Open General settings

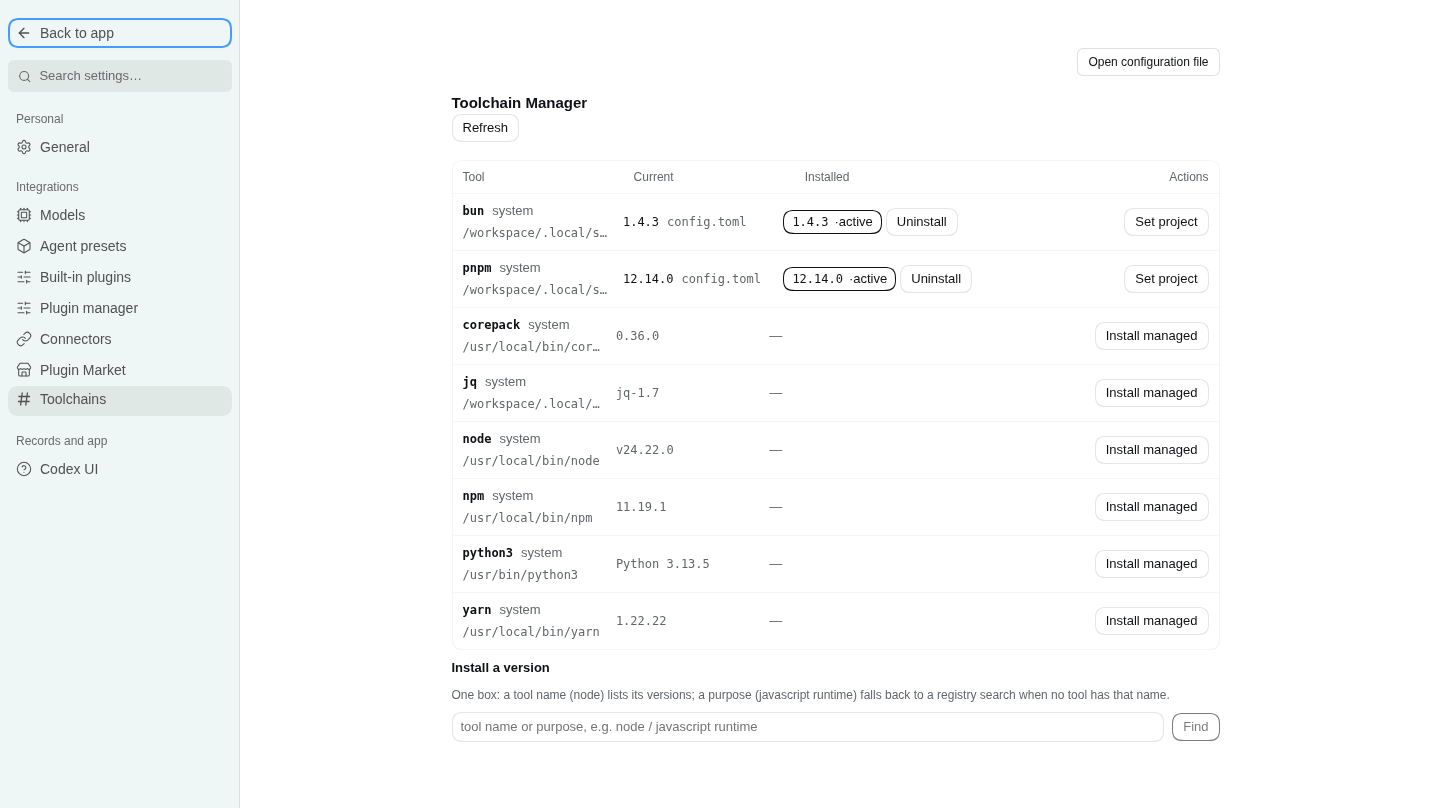coord(120,147)
